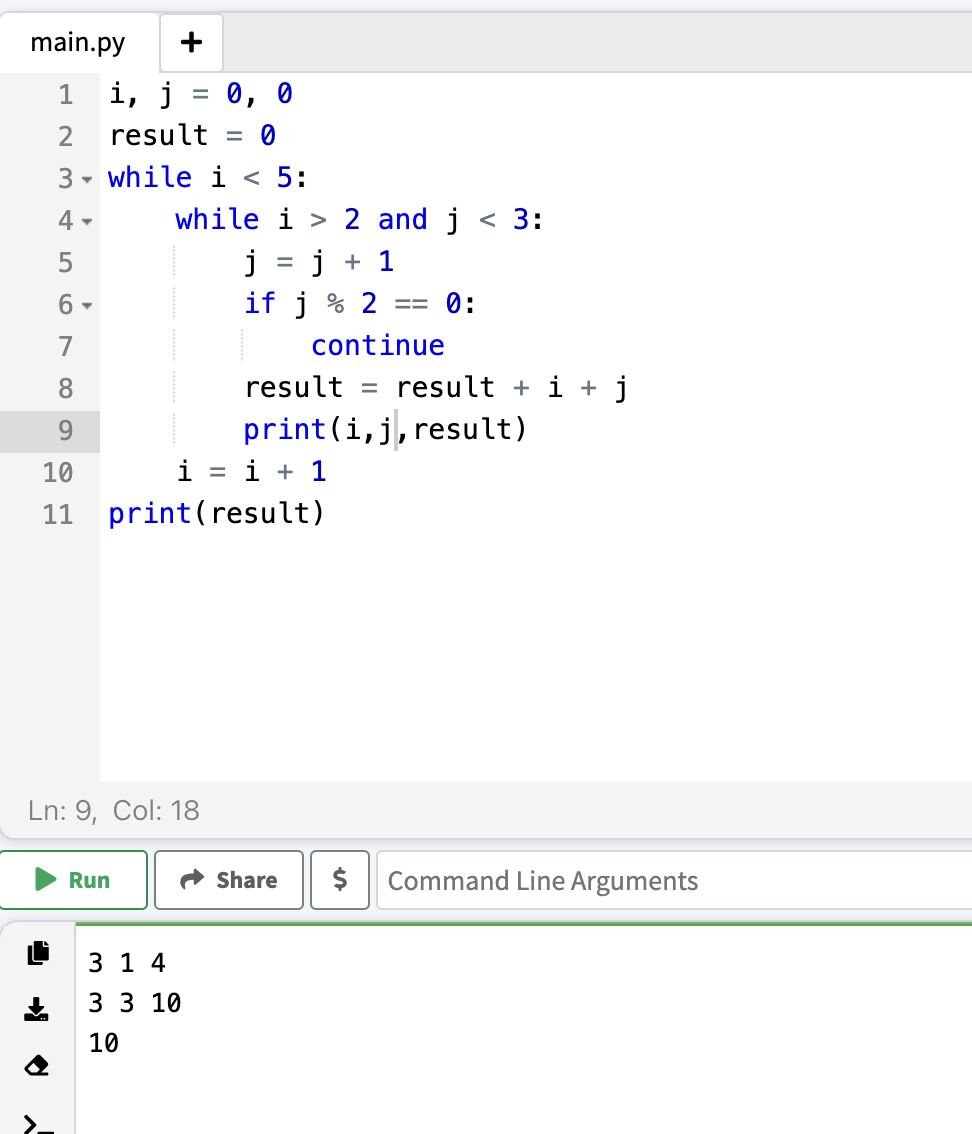
Task: Click the Share button
Action: tap(229, 880)
